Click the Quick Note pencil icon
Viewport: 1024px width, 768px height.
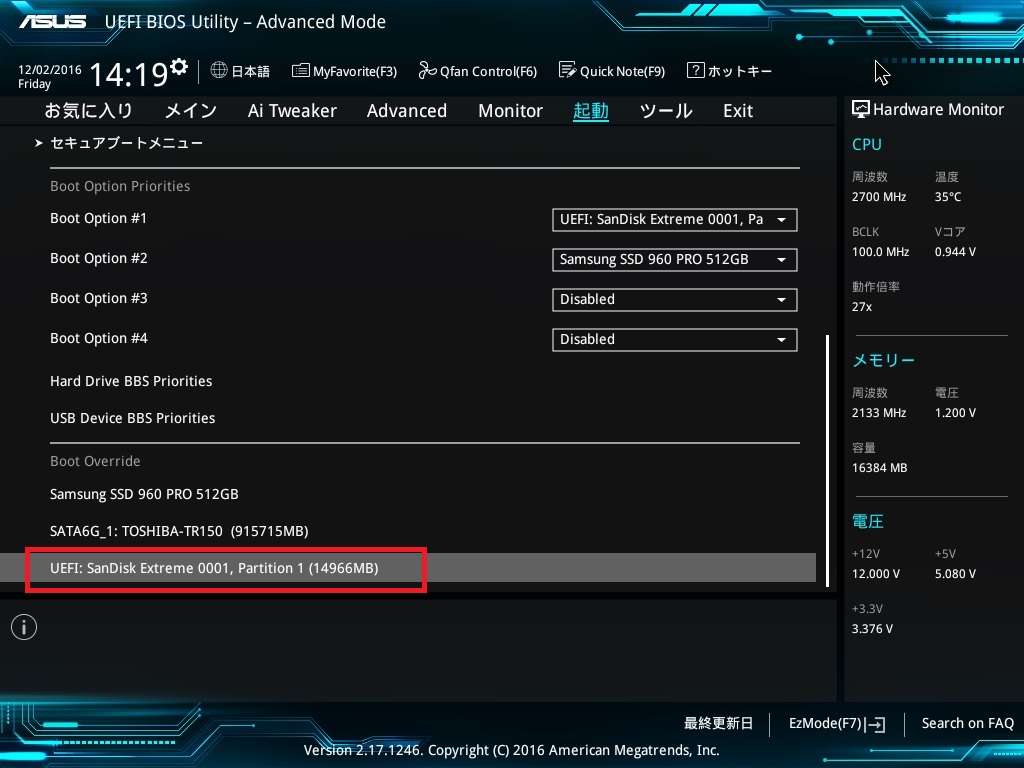567,70
